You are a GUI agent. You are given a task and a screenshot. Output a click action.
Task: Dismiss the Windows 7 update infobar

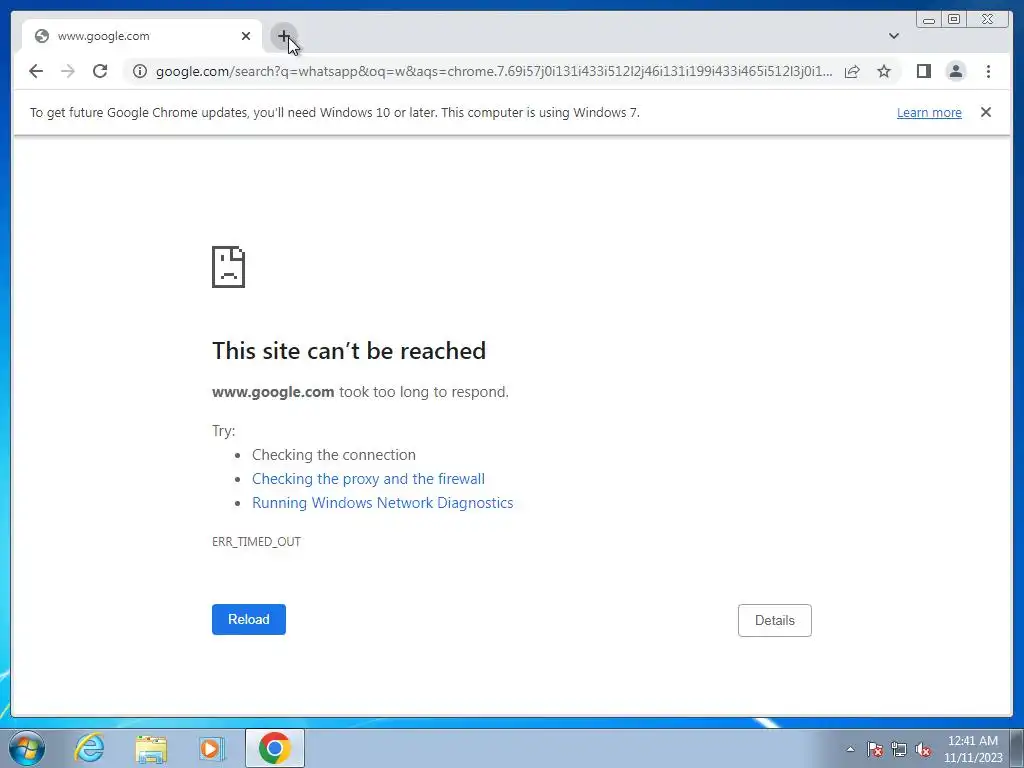[985, 112]
